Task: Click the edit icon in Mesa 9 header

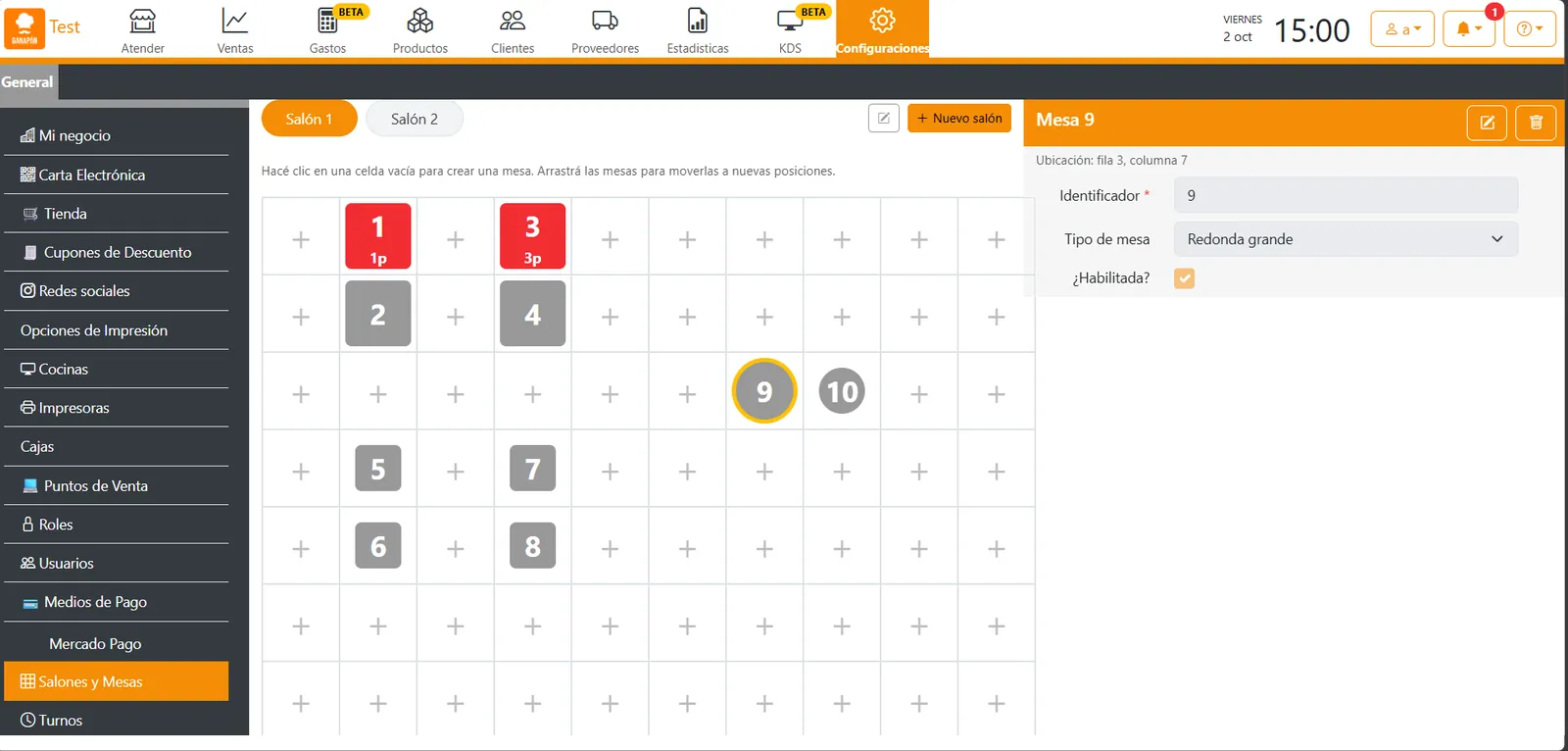Action: coord(1487,123)
